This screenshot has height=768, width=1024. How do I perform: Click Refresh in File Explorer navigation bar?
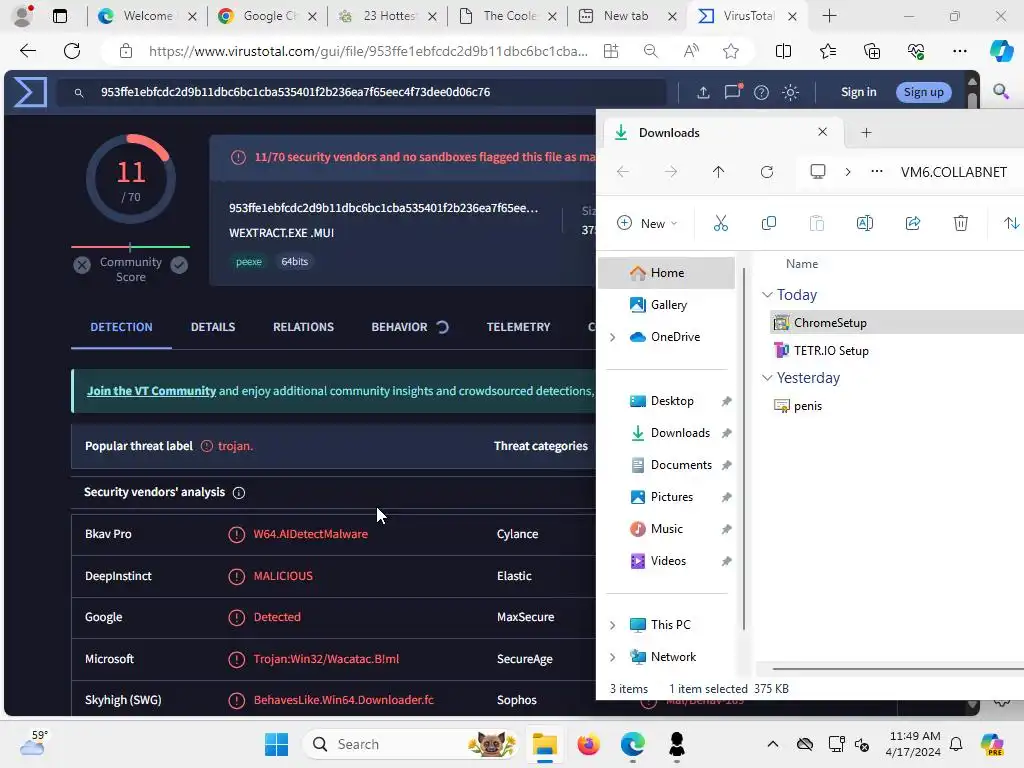[767, 172]
